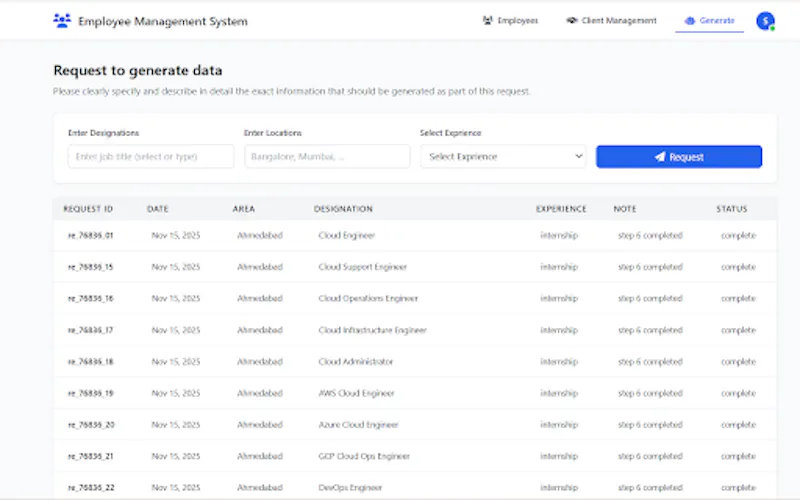Select request ID re_76836_19
Viewport: 800px width, 500px height.
(91, 393)
